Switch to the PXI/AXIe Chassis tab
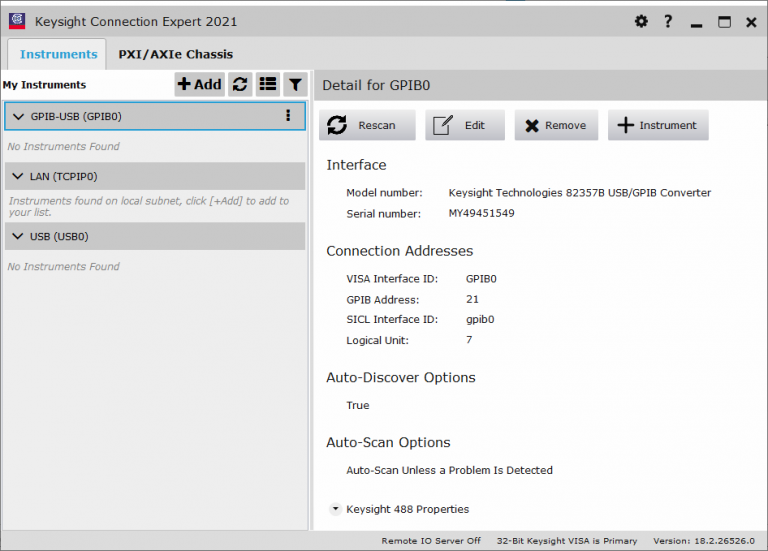768x551 pixels. 175,54
